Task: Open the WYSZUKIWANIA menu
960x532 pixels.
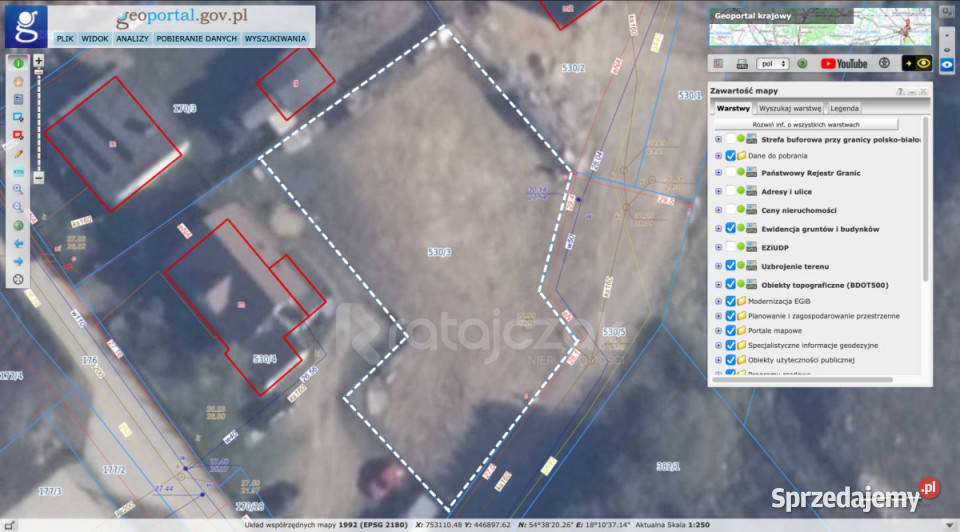Action: click(x=275, y=38)
